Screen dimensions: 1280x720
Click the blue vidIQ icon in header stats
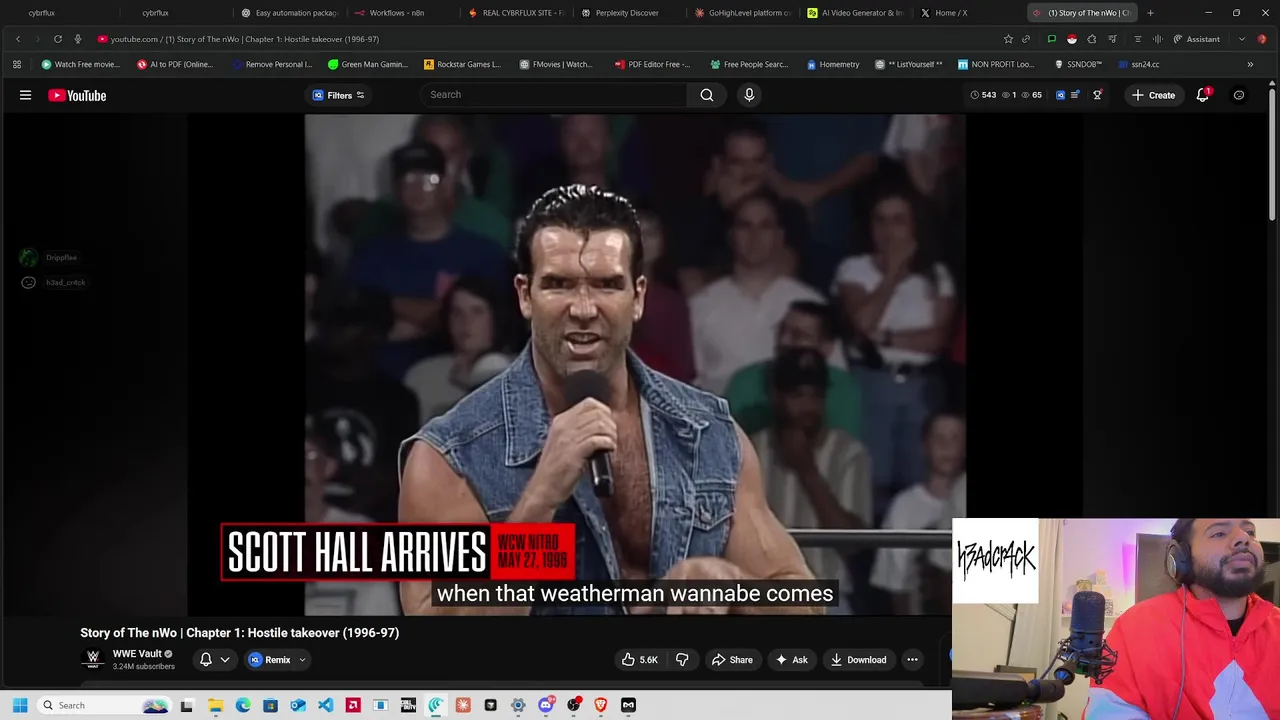1060,95
